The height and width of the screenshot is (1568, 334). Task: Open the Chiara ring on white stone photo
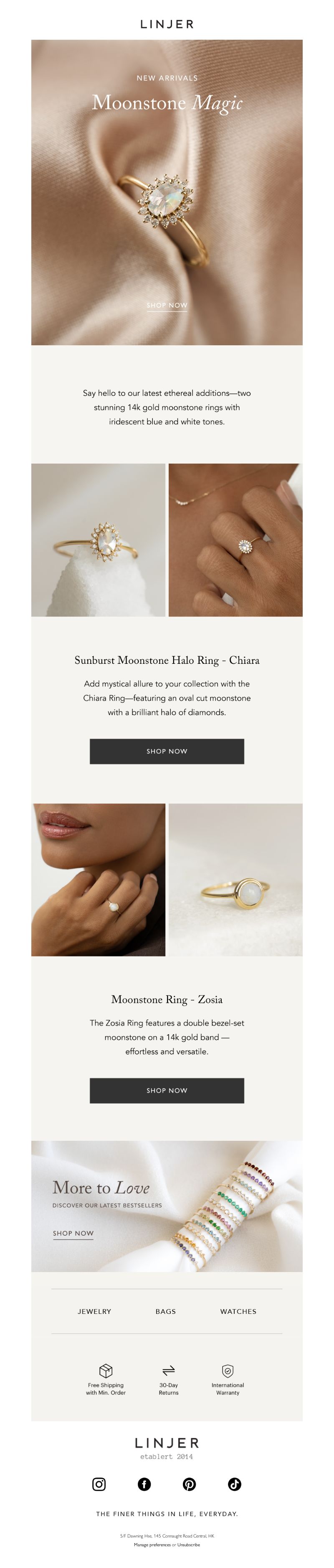98,540
